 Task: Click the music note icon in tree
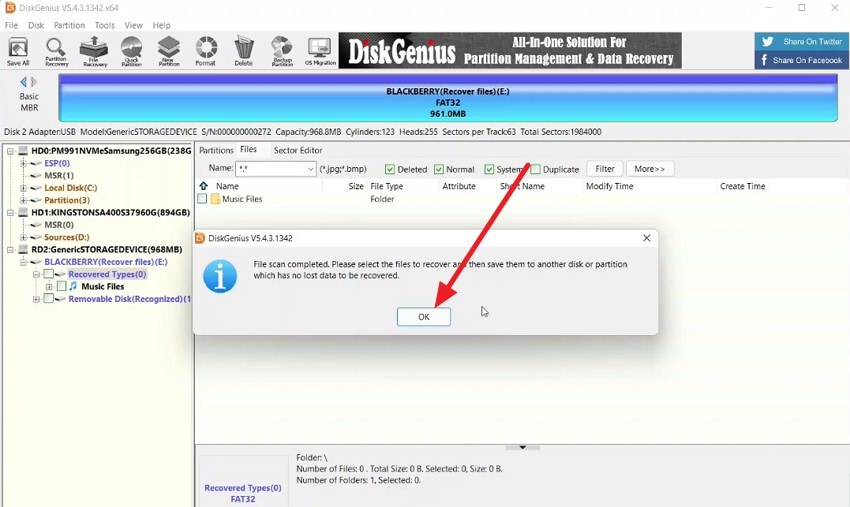tap(73, 286)
